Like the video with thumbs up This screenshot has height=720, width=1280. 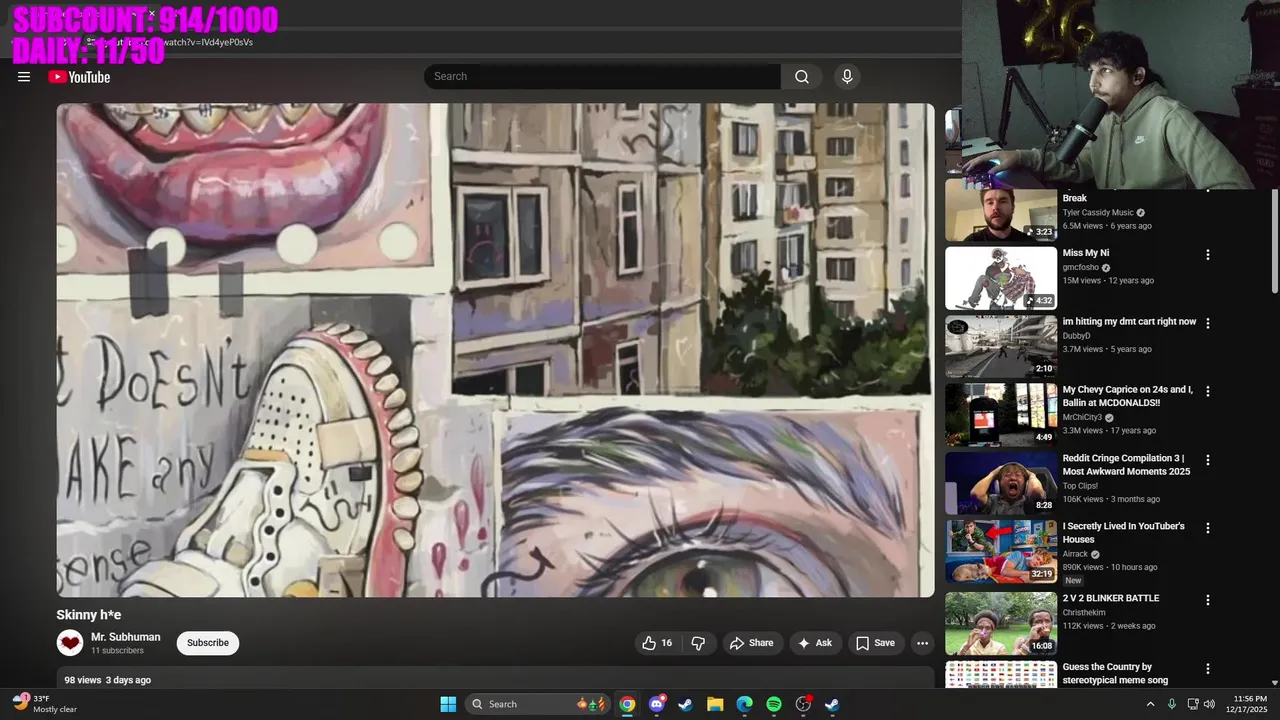[658, 643]
